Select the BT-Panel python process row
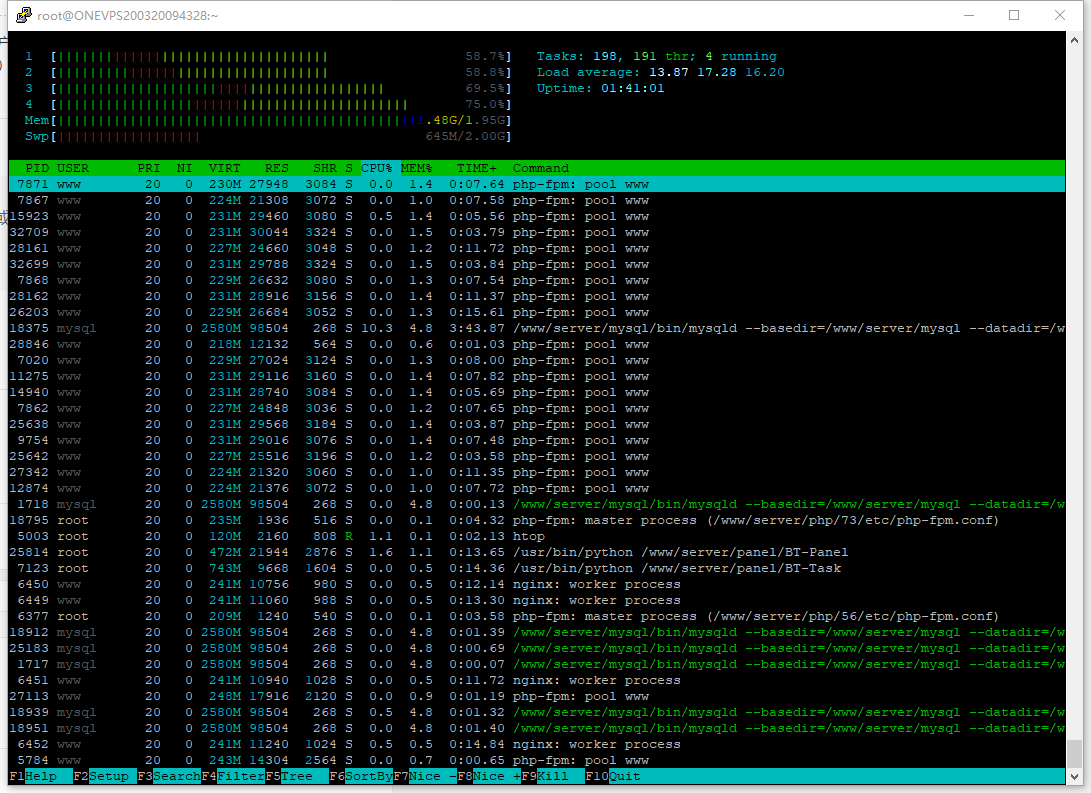This screenshot has width=1091, height=793. tap(536, 552)
